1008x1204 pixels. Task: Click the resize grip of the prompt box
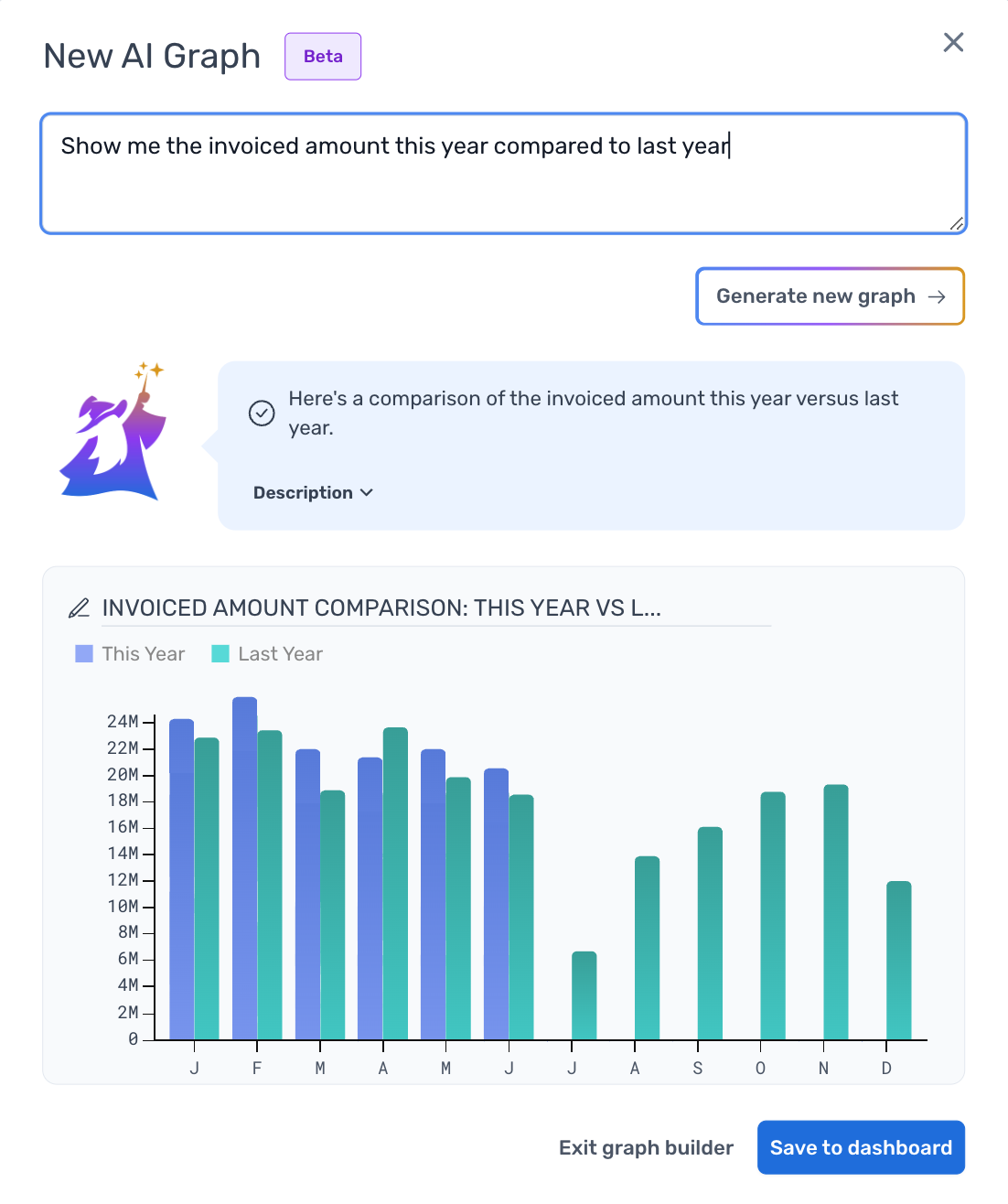[x=956, y=223]
